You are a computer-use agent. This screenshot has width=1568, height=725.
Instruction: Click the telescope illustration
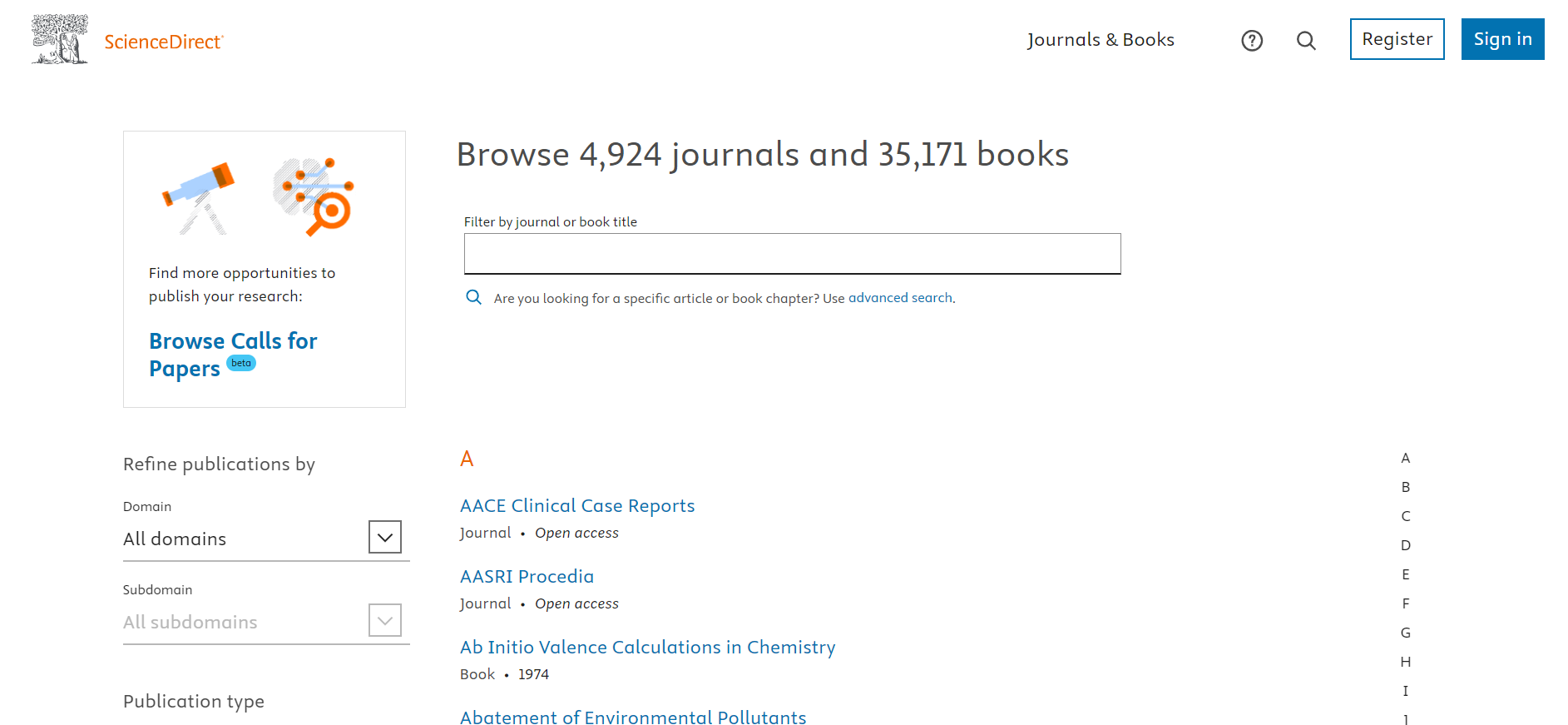(x=200, y=196)
